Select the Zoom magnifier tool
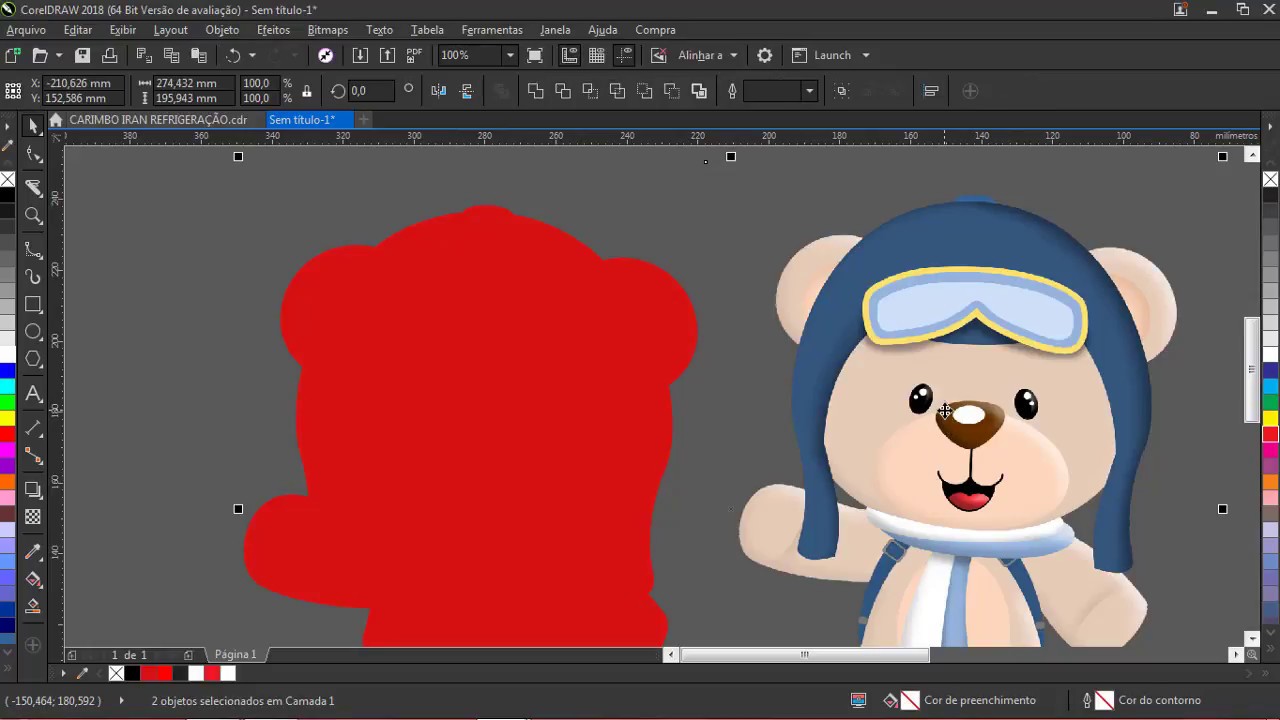The height and width of the screenshot is (720, 1280). pyautogui.click(x=33, y=216)
